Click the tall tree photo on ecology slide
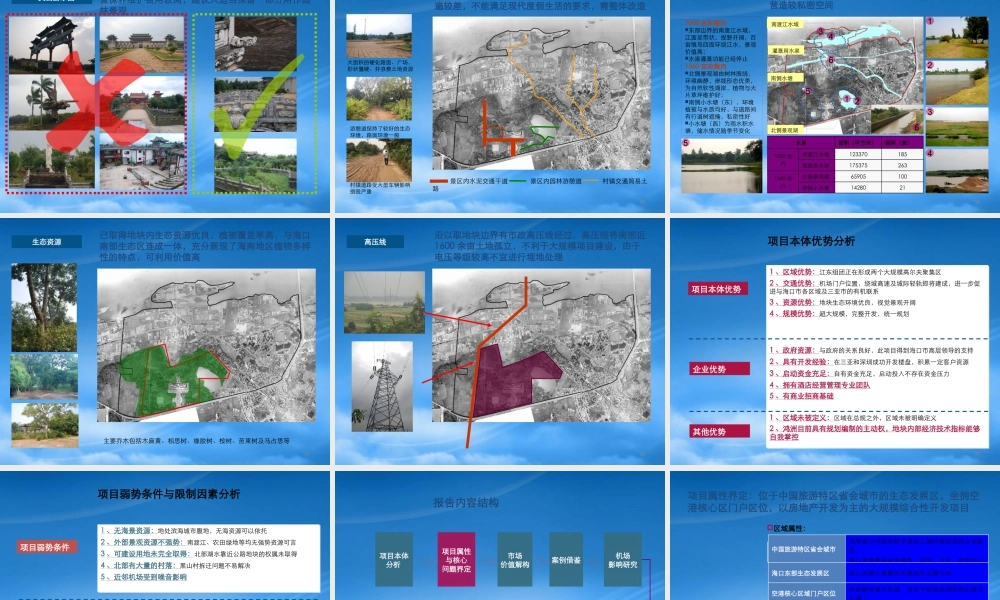 point(44,307)
